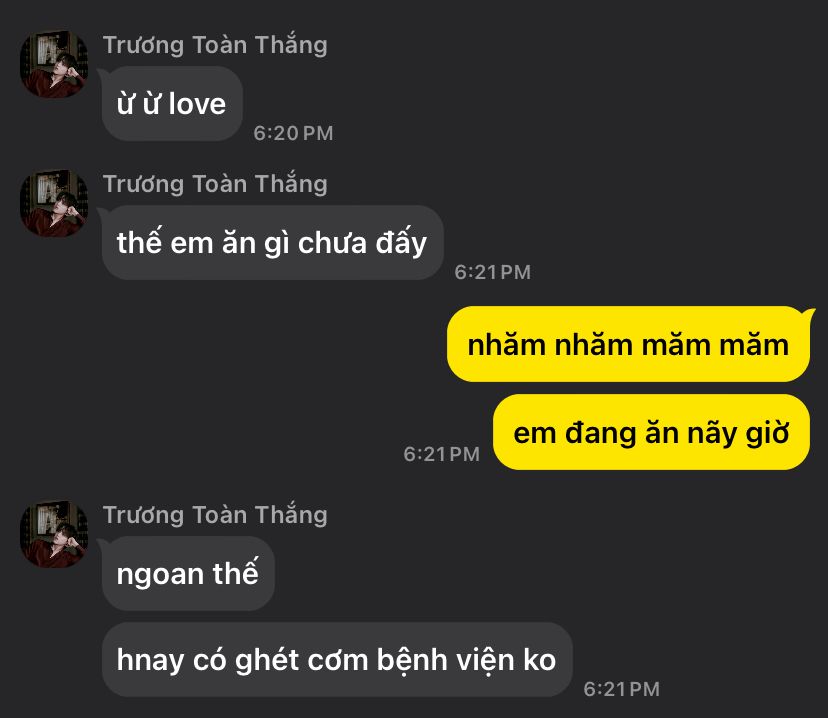Click 'măm măm' text in the yellow bubble
828x718 pixels.
(715, 345)
